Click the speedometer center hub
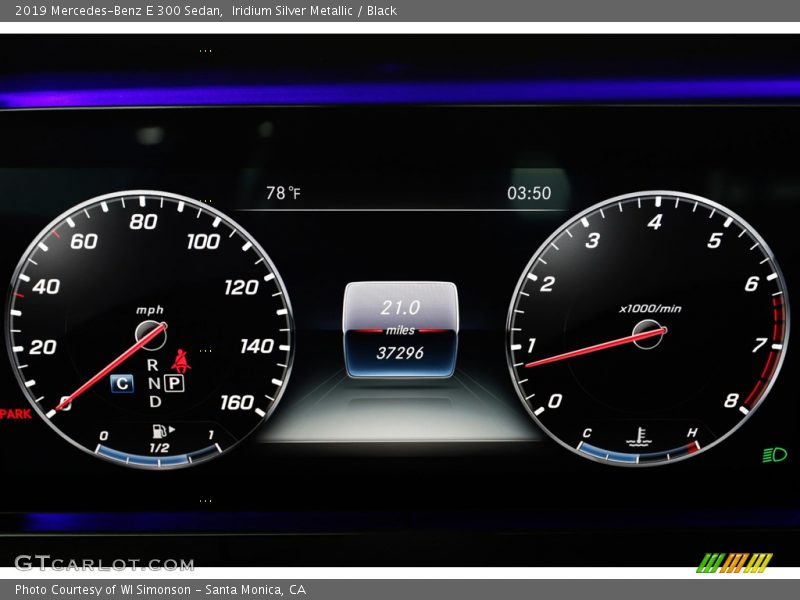Screen dimensions: 800x600 coord(151,335)
